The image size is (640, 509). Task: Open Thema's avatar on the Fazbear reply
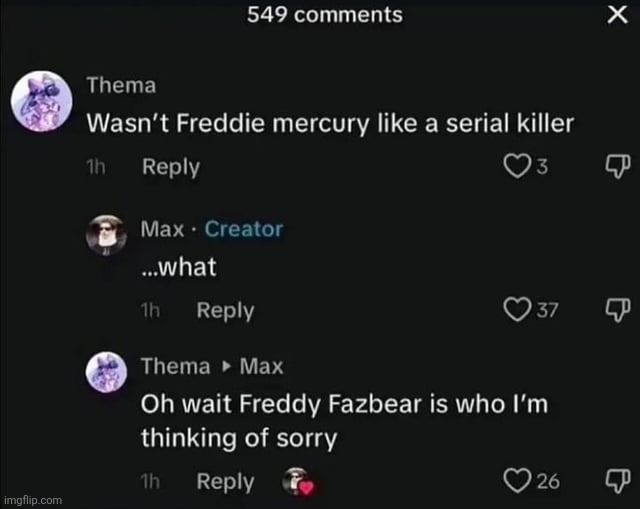[107, 373]
